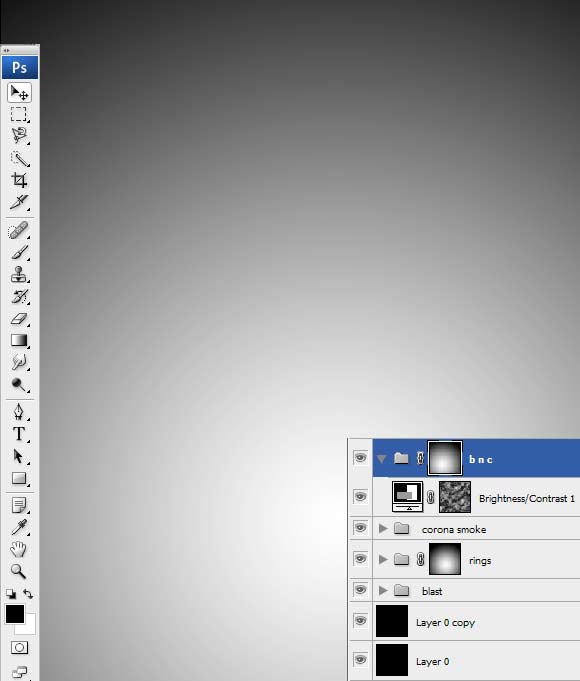Select the Clone Stamp tool
This screenshot has height=681, width=580.
tap(19, 275)
